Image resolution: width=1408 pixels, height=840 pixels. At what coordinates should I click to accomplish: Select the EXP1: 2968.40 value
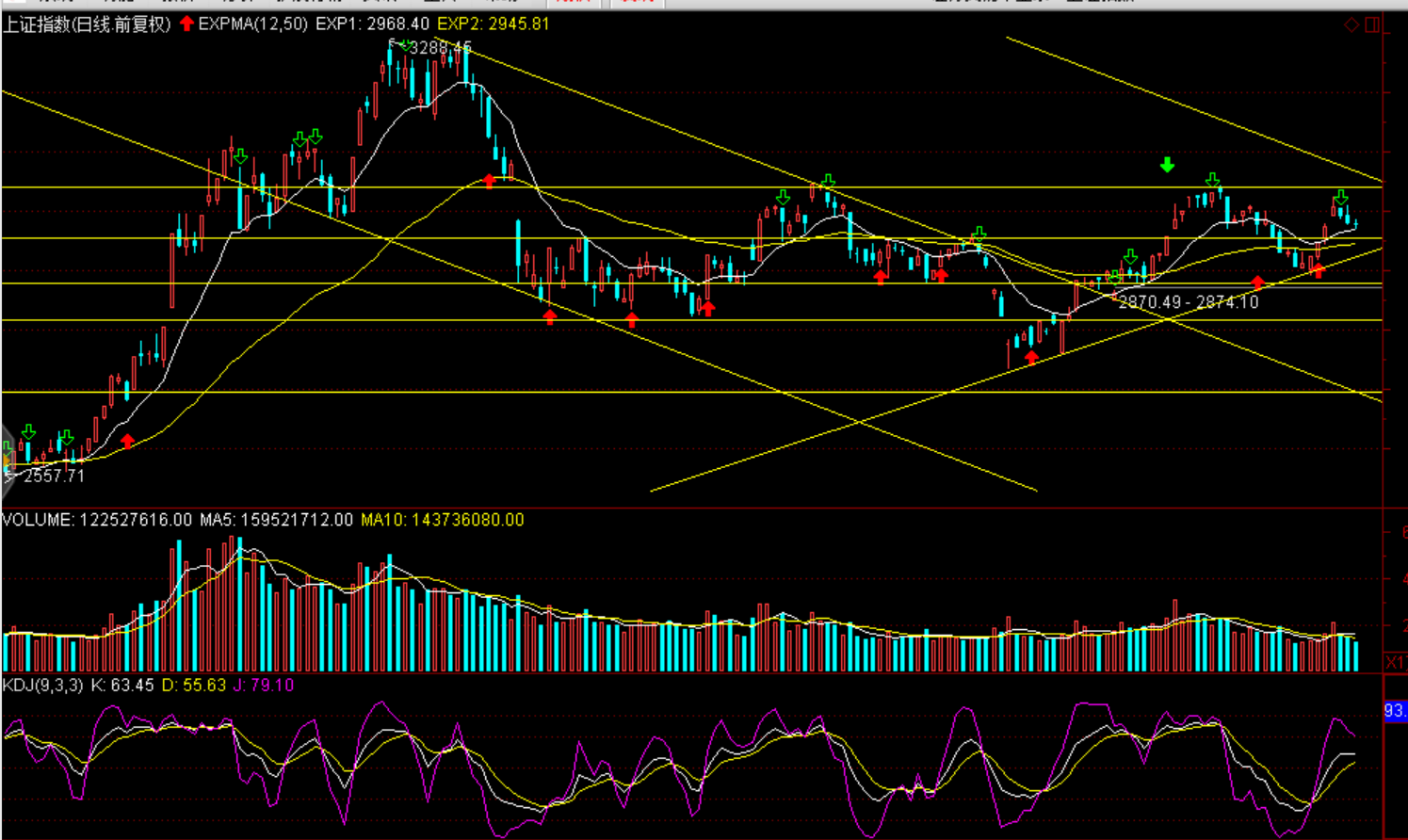click(372, 24)
